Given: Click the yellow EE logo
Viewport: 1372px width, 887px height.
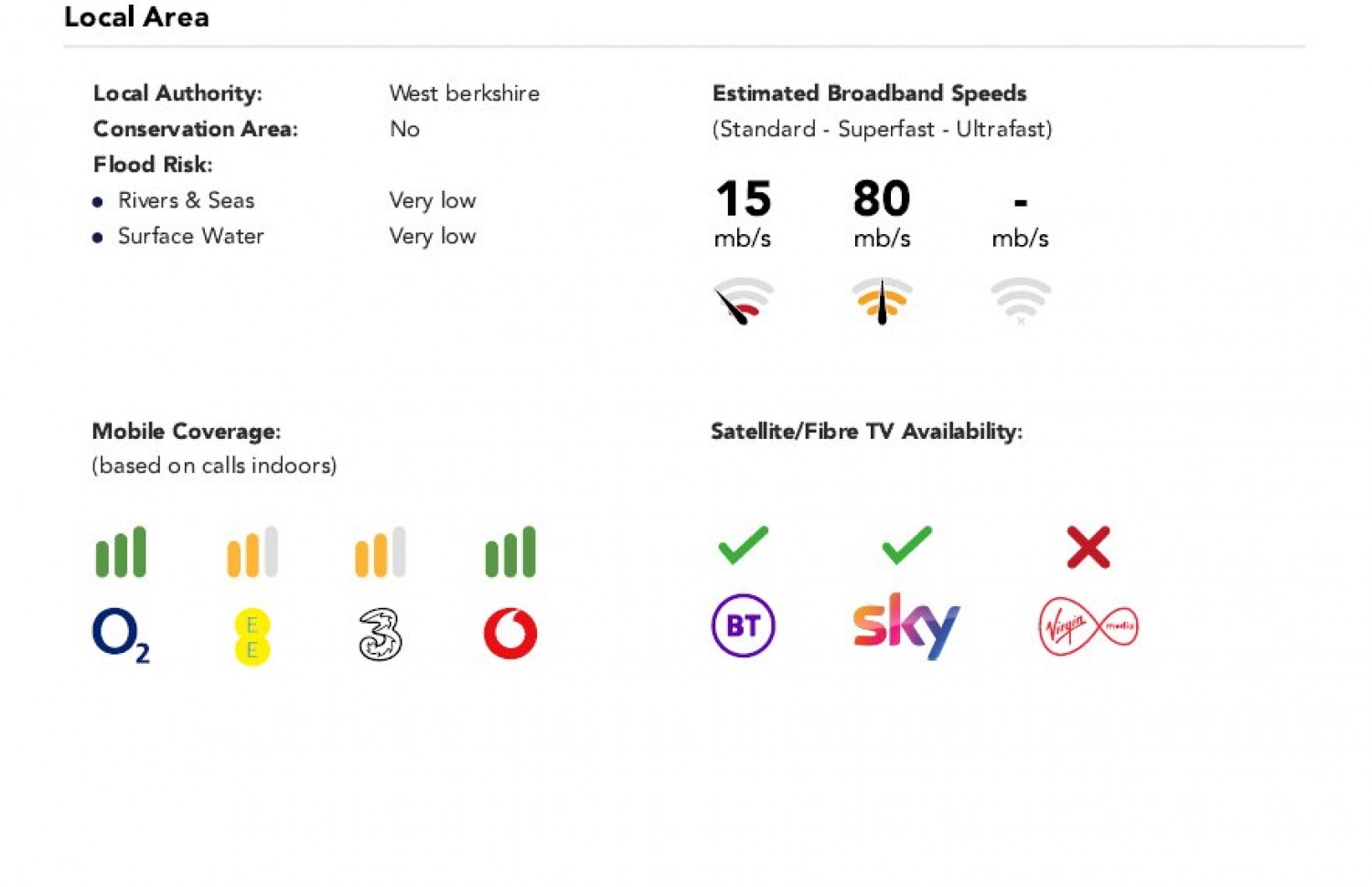Looking at the screenshot, I should pos(252,636).
